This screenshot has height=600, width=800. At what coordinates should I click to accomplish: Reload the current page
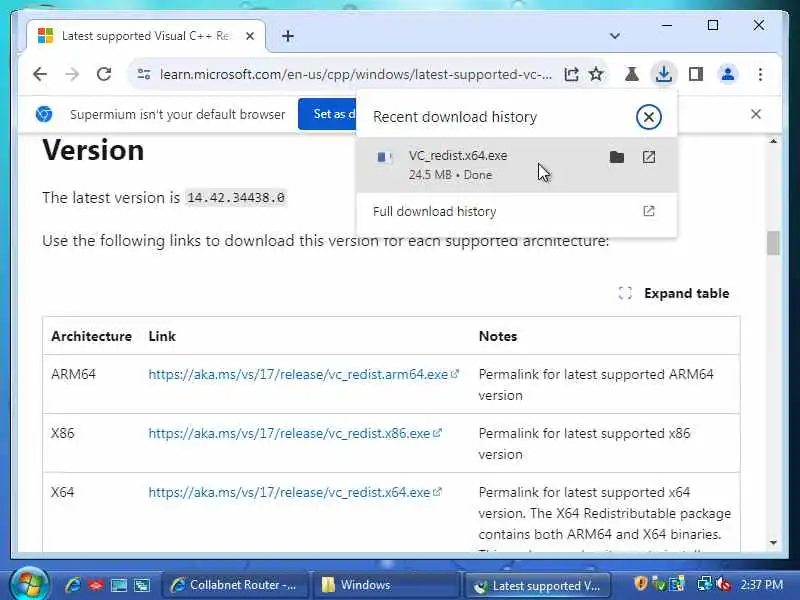coord(104,74)
